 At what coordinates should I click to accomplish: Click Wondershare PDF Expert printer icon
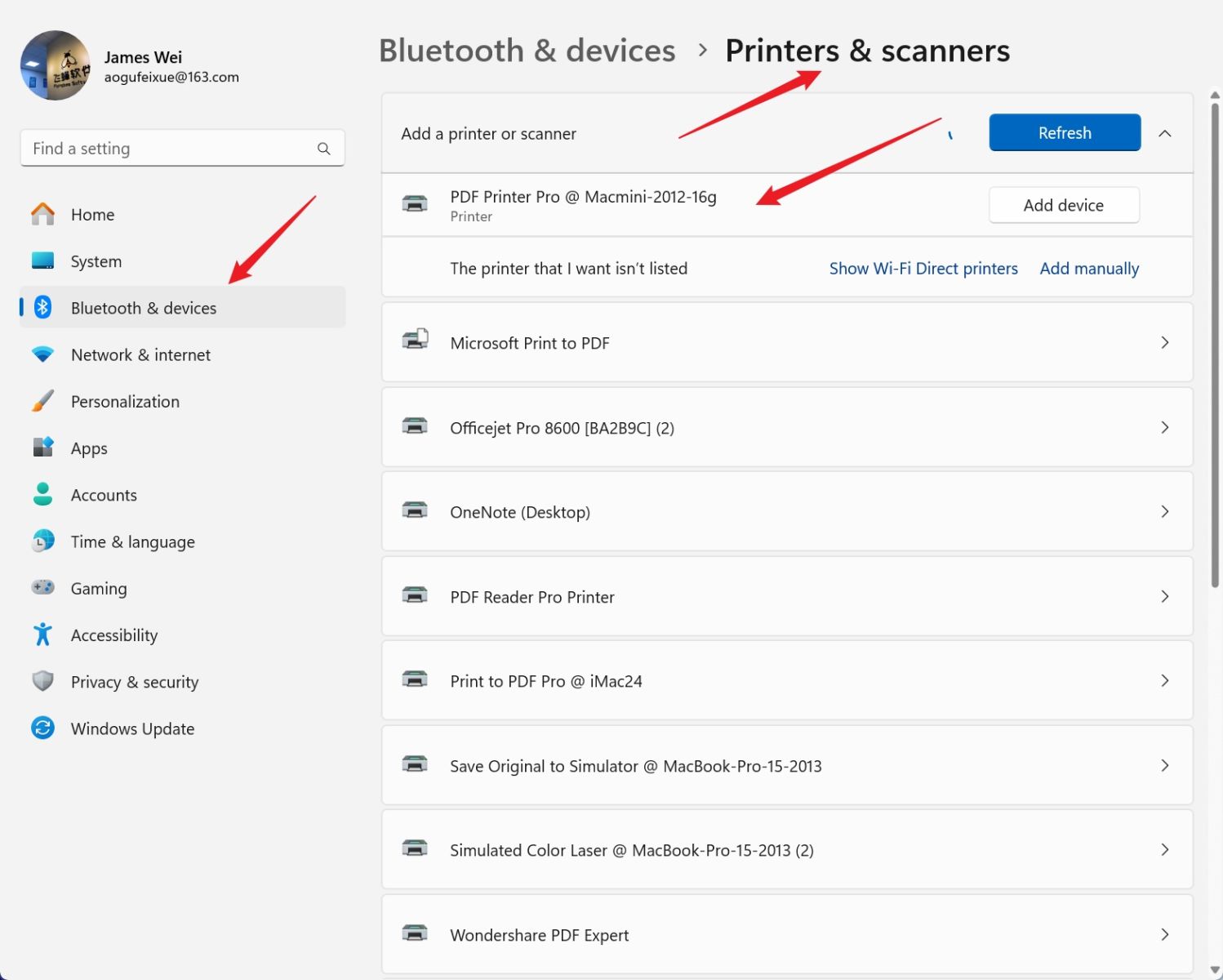point(415,933)
